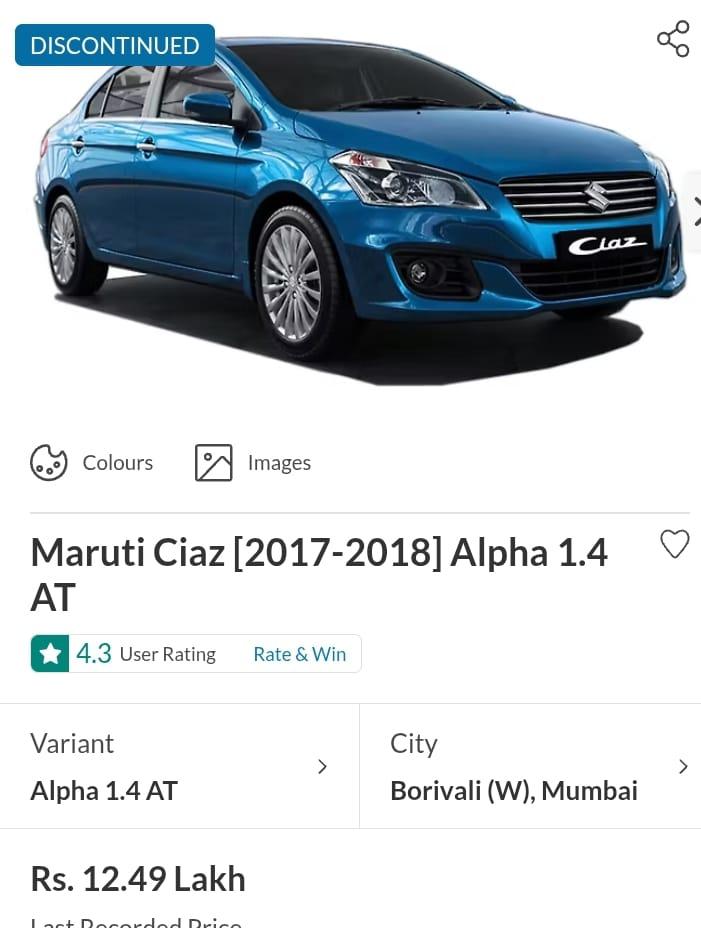
Task: Click the City heading label
Action: pos(414,745)
